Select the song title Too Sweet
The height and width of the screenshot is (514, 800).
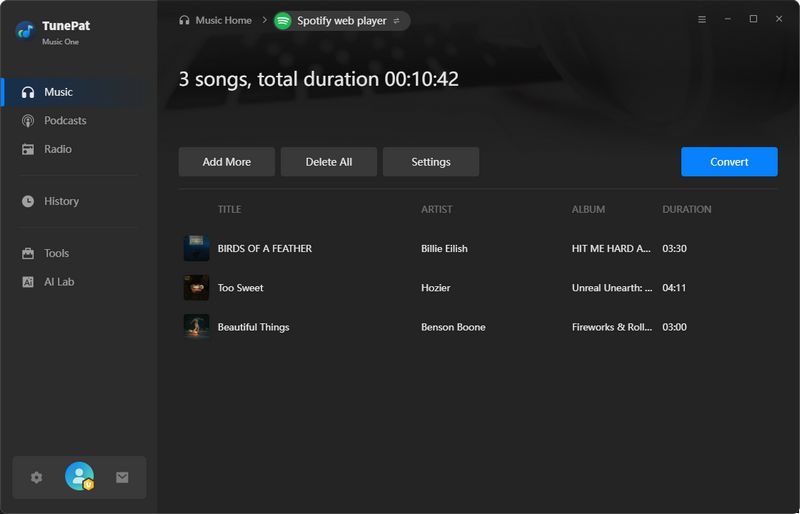[240, 288]
